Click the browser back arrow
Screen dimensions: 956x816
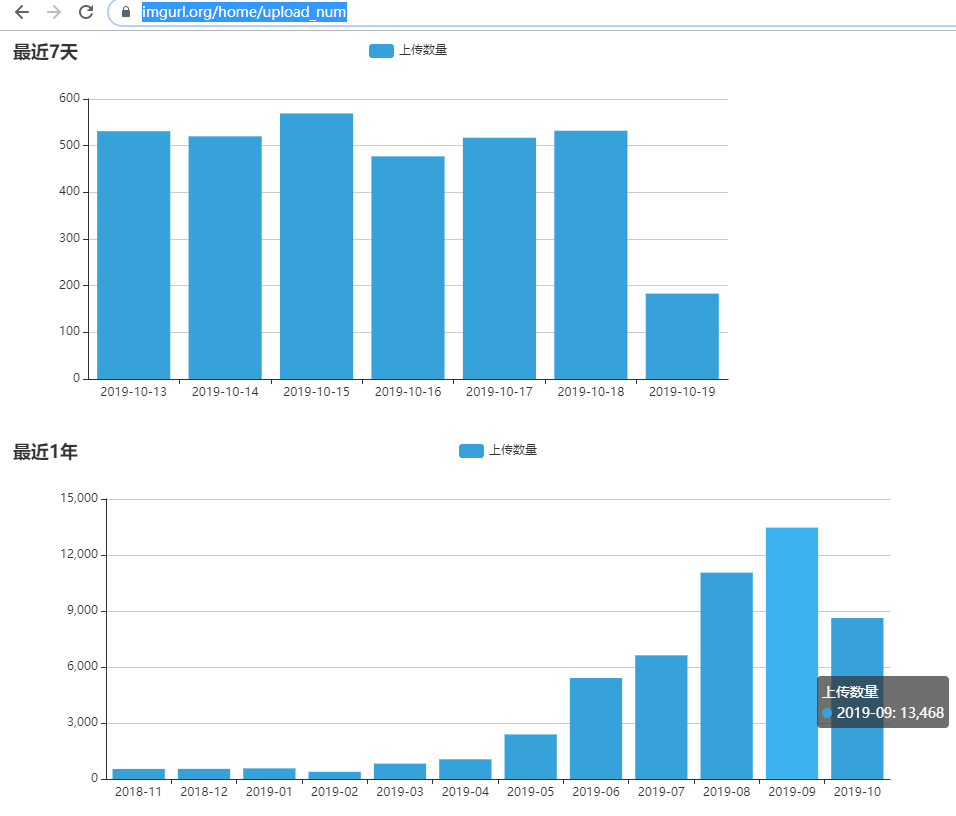pos(21,12)
